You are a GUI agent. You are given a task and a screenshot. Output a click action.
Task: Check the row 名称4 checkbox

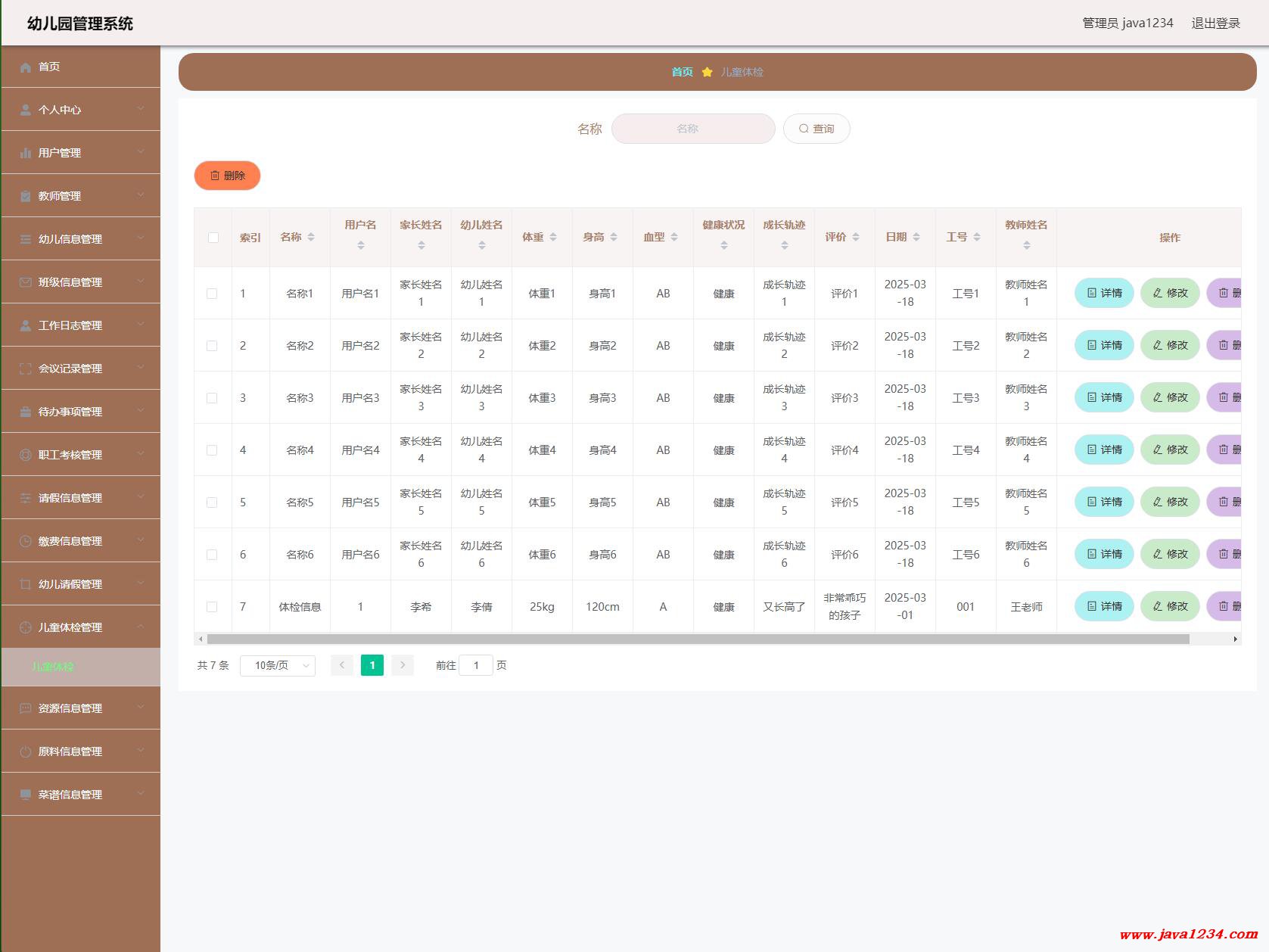coord(212,450)
